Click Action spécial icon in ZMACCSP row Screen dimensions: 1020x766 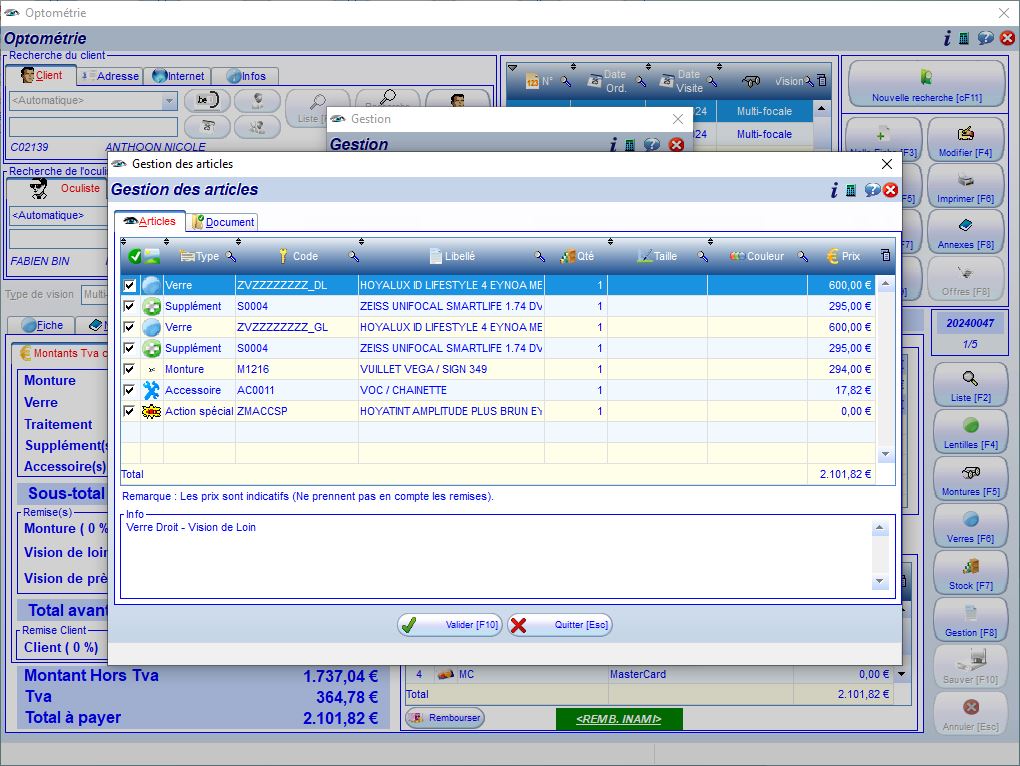[x=152, y=411]
